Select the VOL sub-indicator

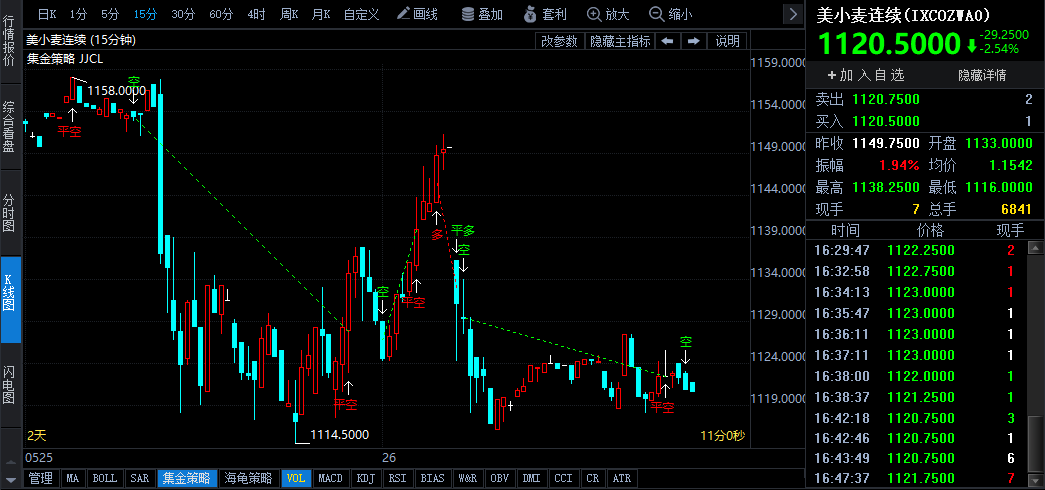click(296, 478)
